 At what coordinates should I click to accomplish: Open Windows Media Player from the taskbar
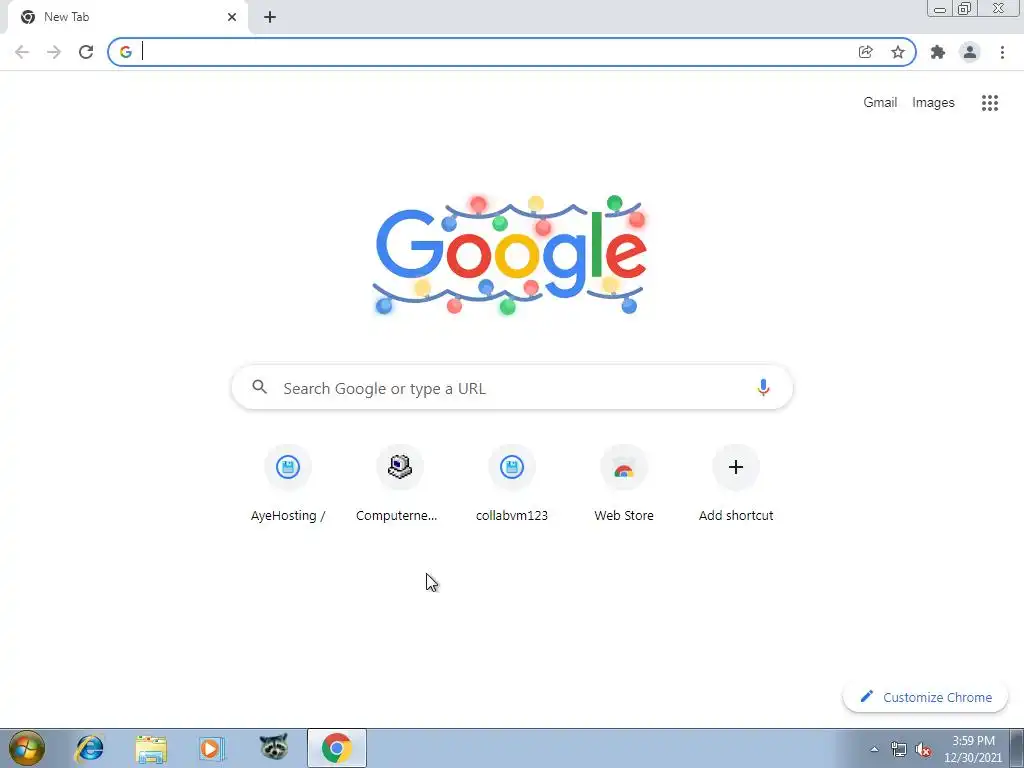tap(212, 748)
